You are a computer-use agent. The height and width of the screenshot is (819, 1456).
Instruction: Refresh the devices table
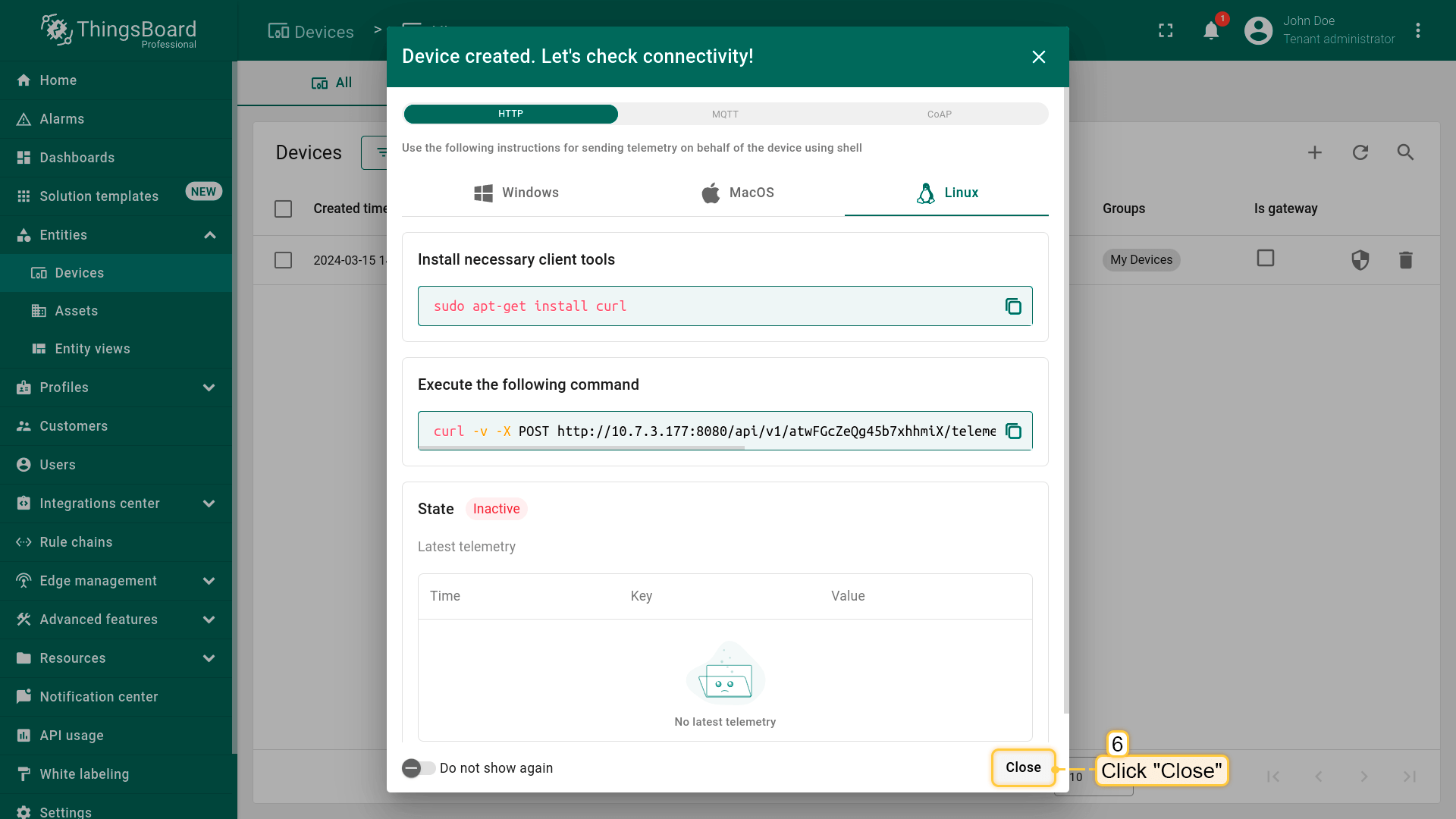click(x=1360, y=152)
